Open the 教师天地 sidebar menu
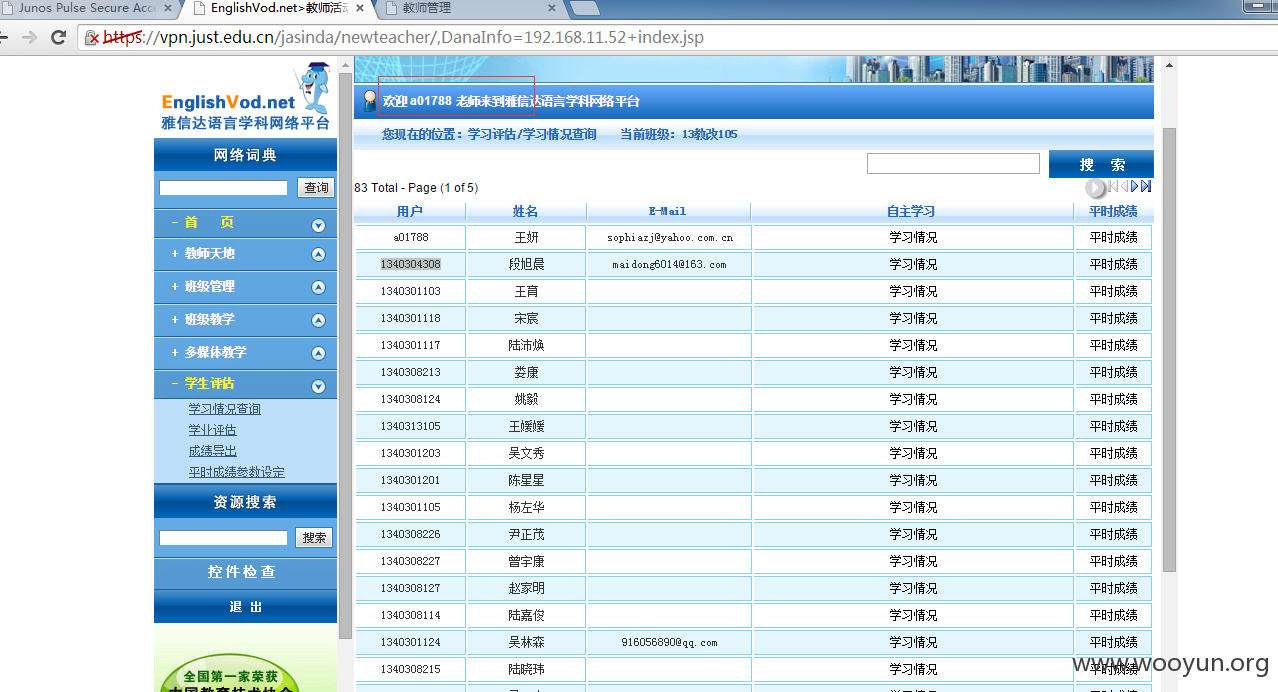The width and height of the screenshot is (1278, 692). point(209,254)
